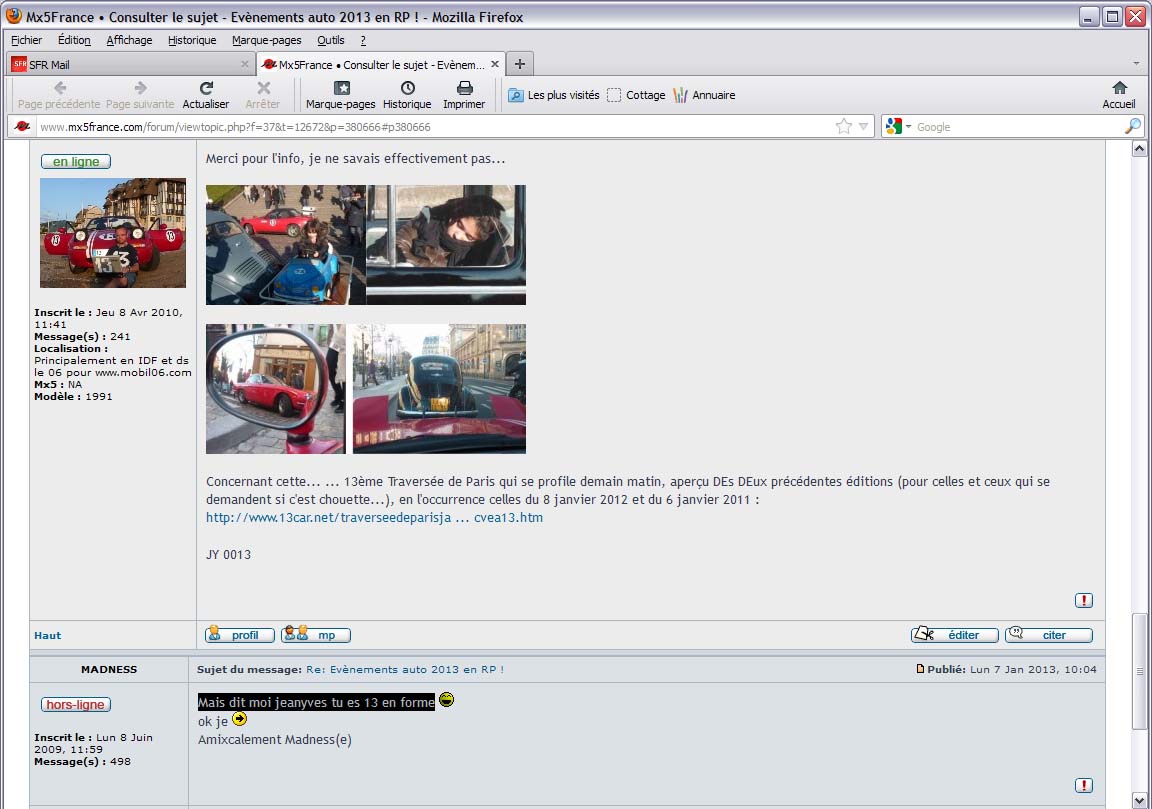Report the first post with exclamation icon
This screenshot has width=1152, height=809.
point(1084,600)
